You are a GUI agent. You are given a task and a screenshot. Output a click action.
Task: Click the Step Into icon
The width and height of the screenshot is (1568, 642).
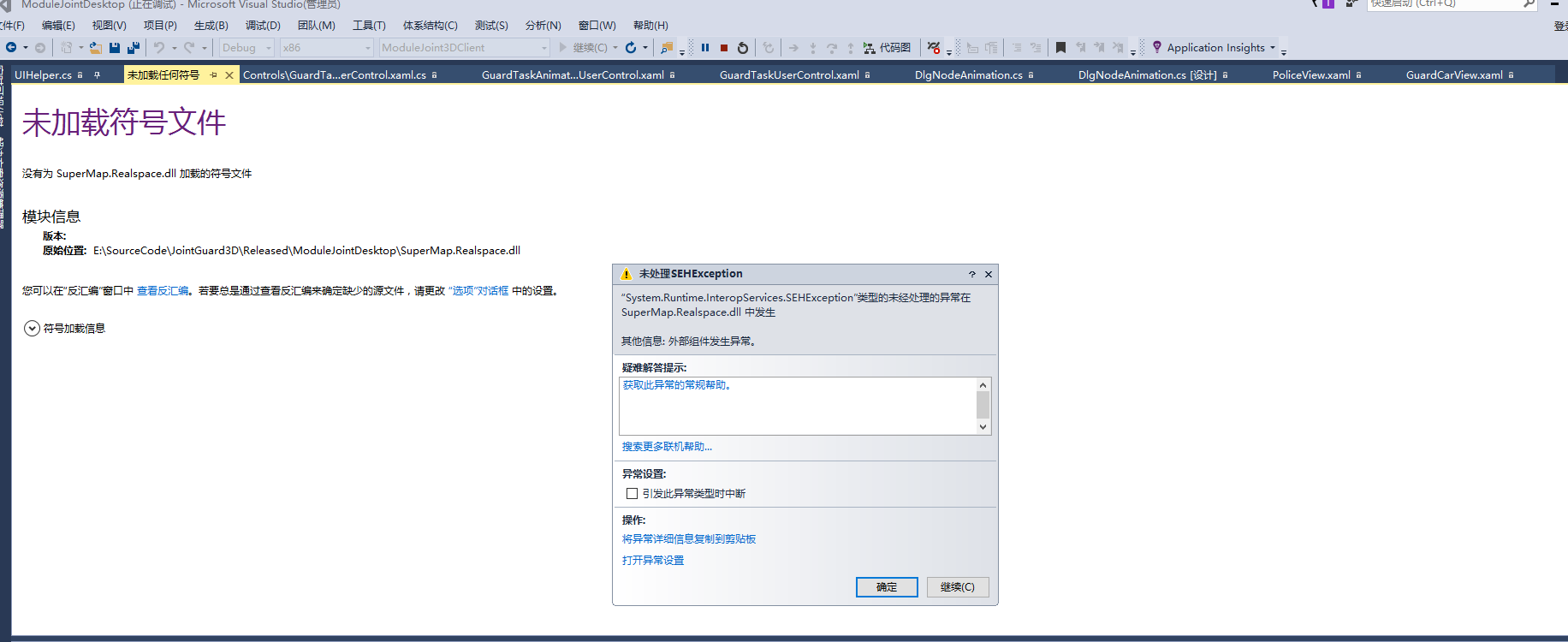pos(813,48)
